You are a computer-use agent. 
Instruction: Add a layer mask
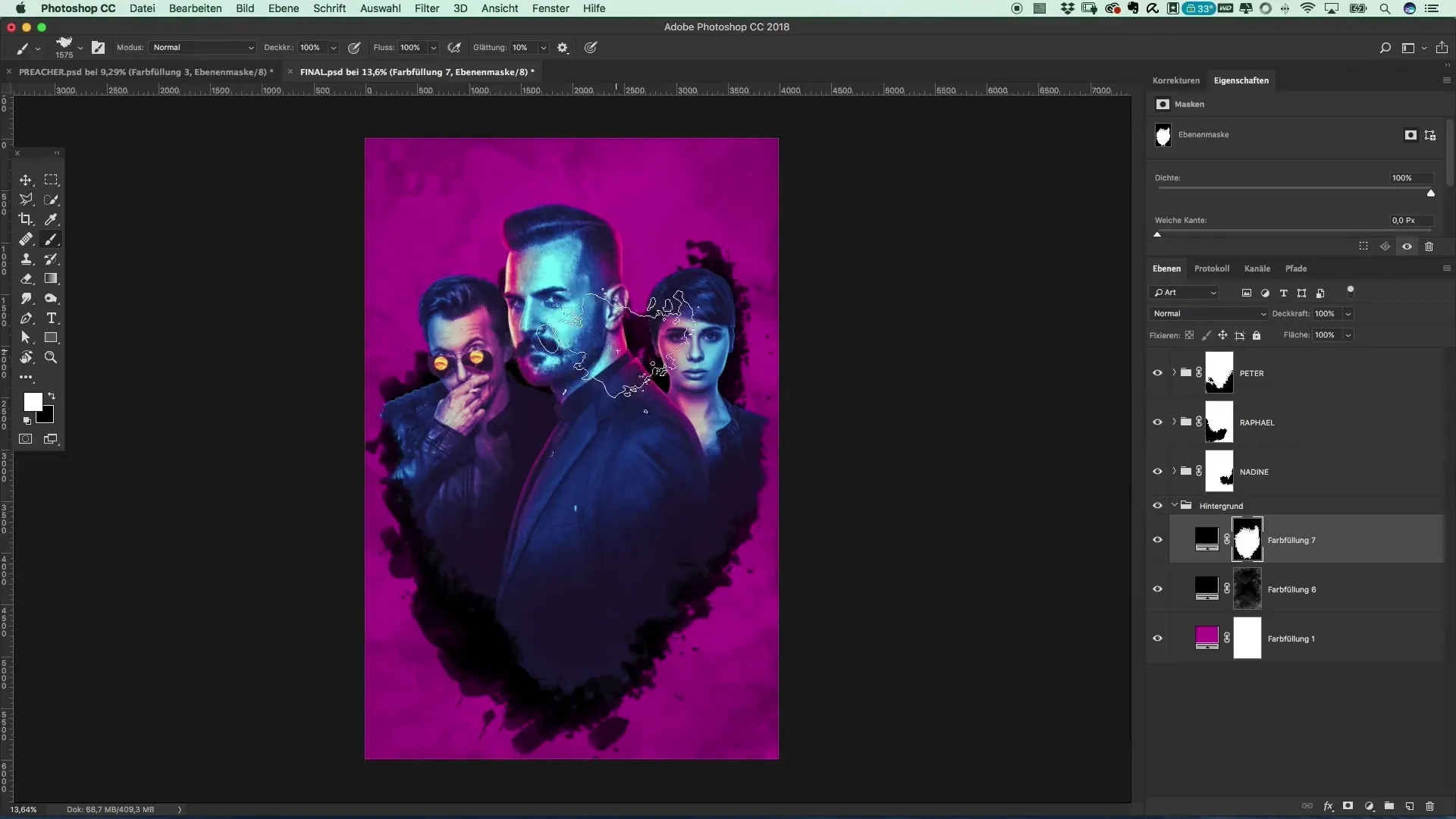tap(1348, 806)
